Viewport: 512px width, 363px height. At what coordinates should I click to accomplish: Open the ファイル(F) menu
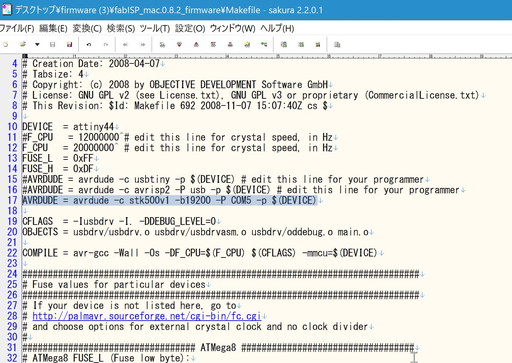click(17, 29)
